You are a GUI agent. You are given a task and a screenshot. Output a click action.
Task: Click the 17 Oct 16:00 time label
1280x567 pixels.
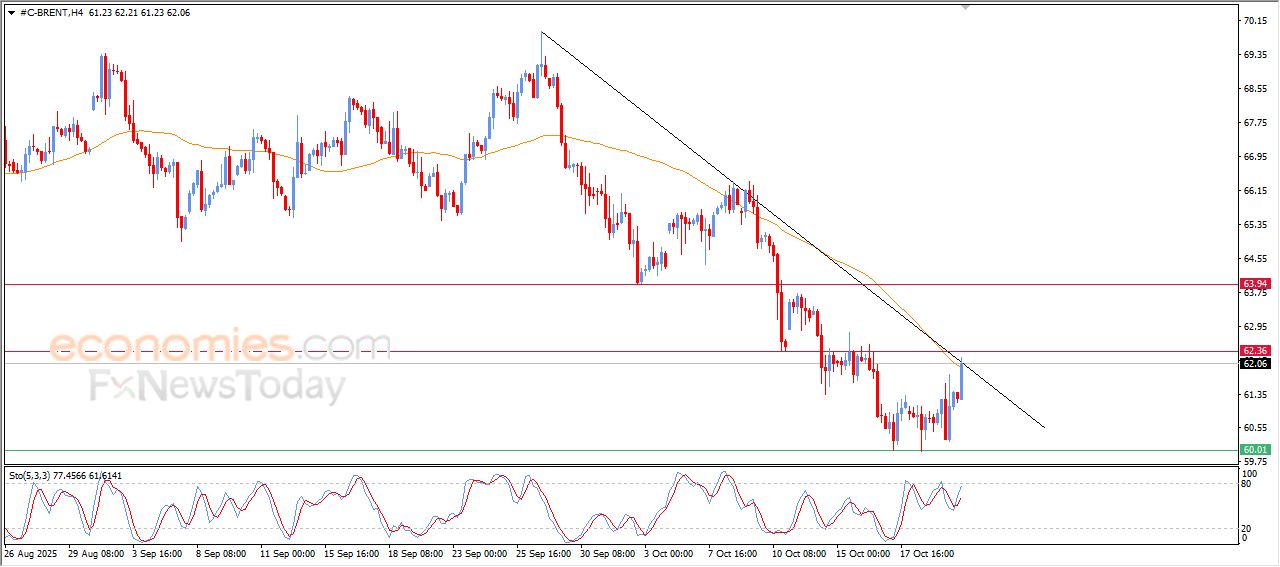929,552
